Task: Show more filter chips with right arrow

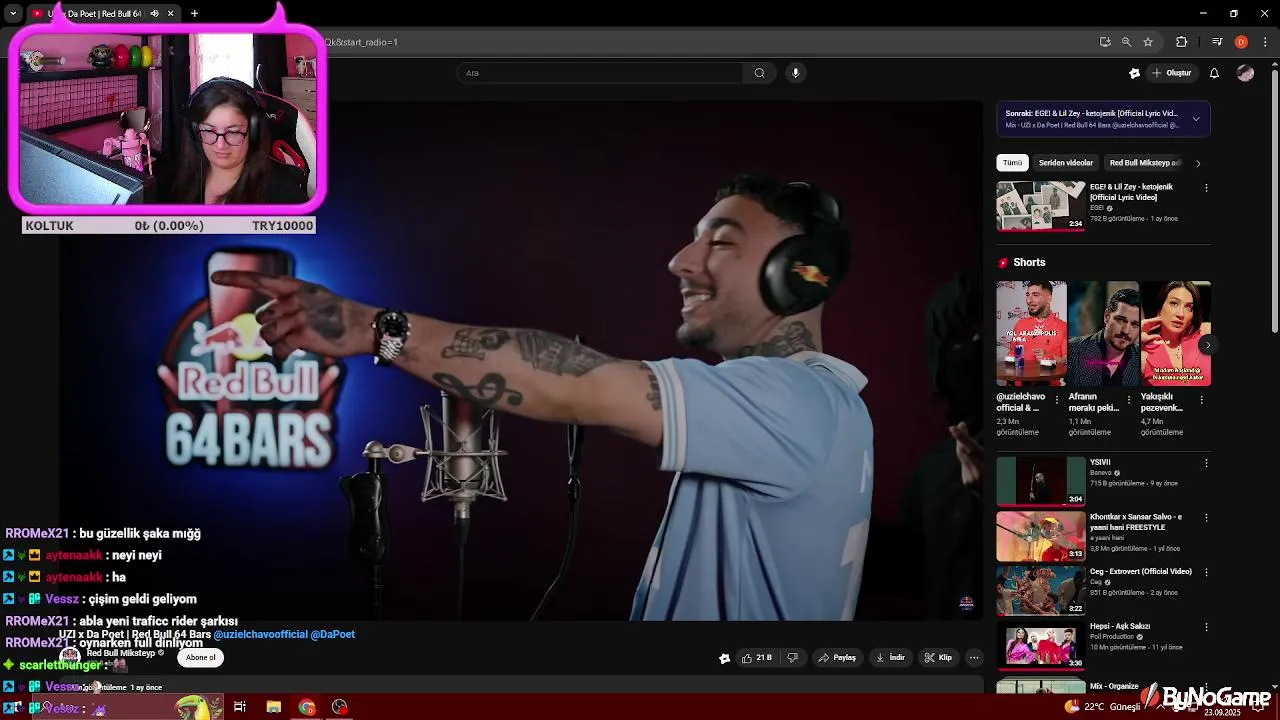Action: [x=1198, y=163]
